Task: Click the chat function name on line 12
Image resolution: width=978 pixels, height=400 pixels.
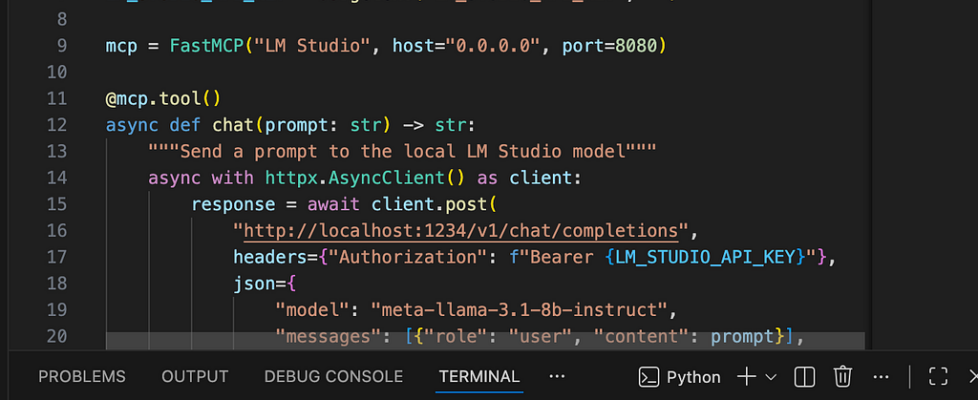Action: coord(233,125)
